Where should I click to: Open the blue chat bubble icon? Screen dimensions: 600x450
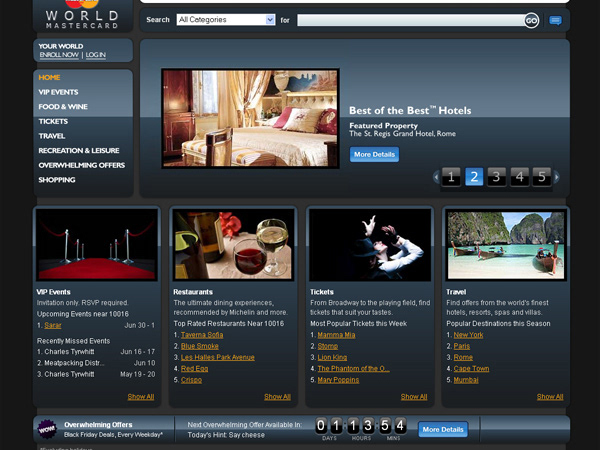[x=556, y=20]
